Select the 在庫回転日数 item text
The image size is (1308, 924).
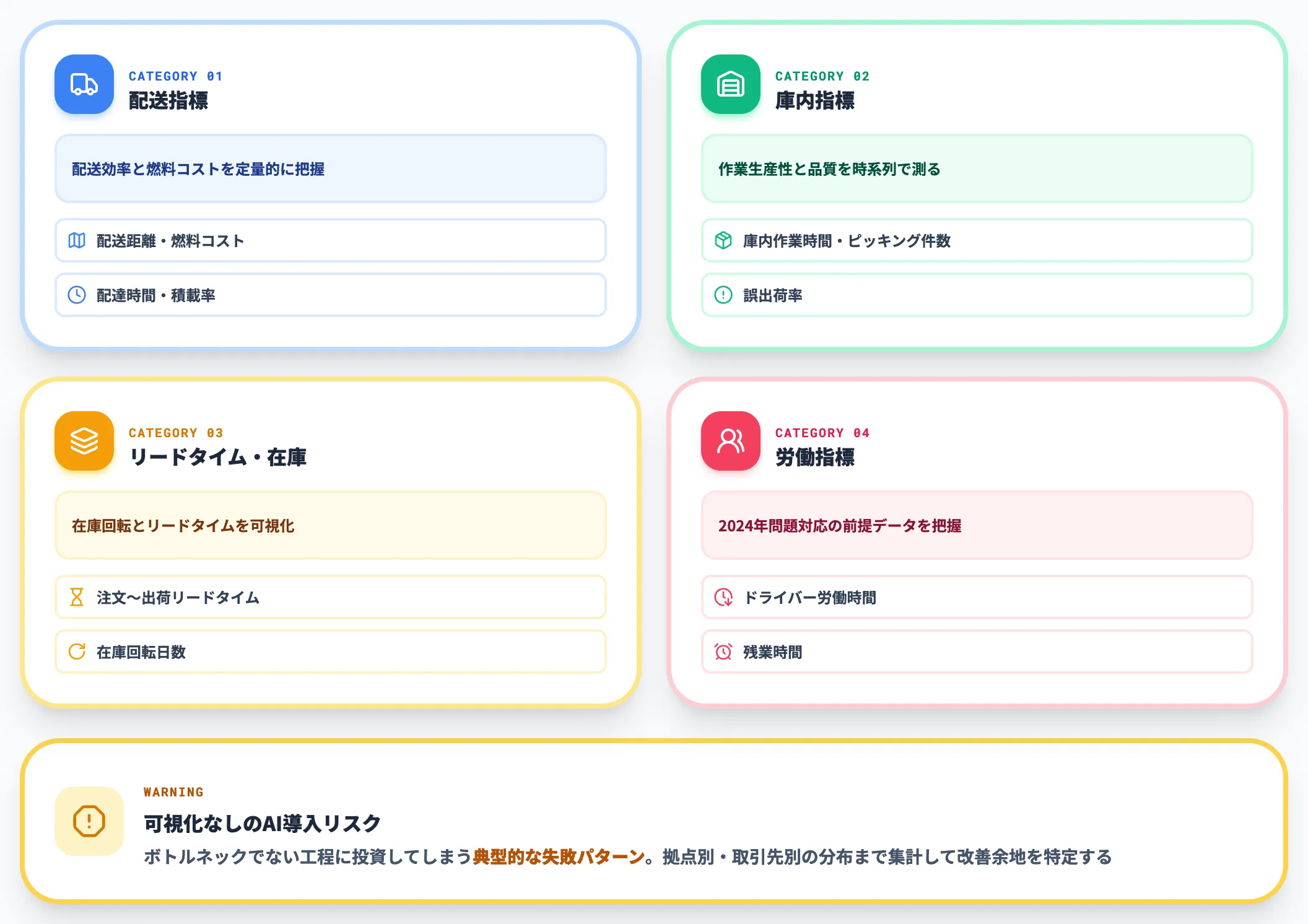(141, 652)
